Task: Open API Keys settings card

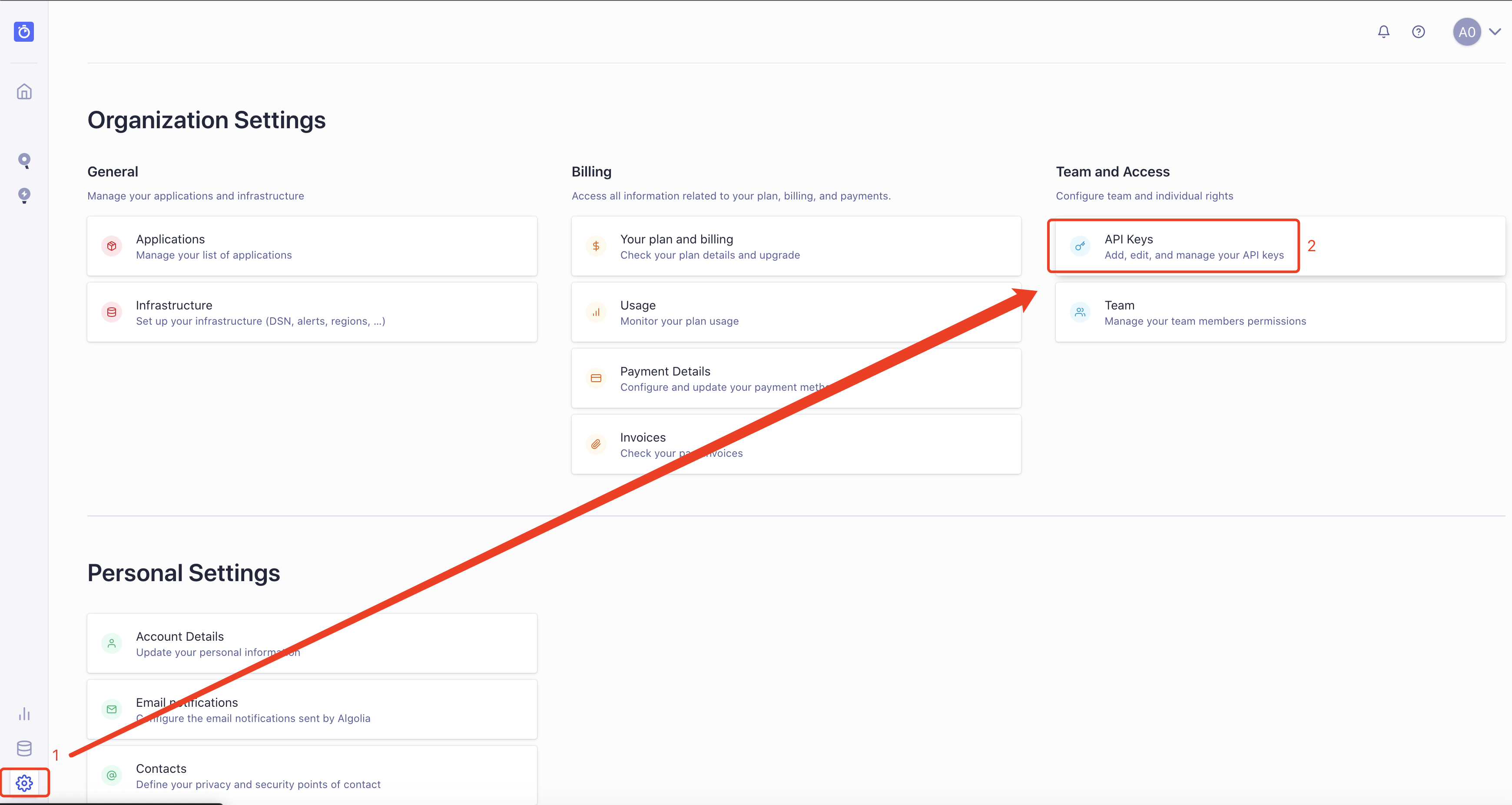Action: (1177, 246)
